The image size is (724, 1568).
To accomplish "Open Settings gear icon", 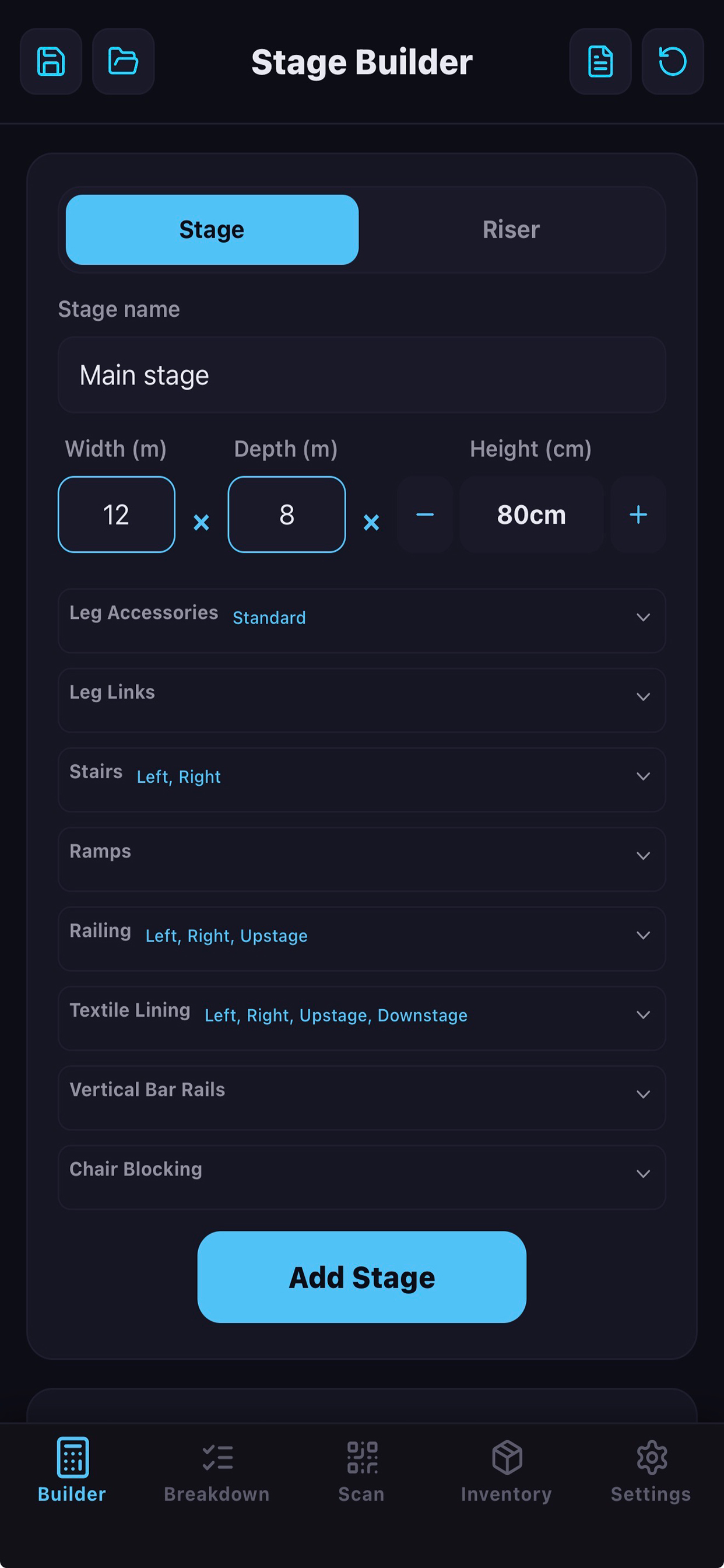I will point(651,1471).
